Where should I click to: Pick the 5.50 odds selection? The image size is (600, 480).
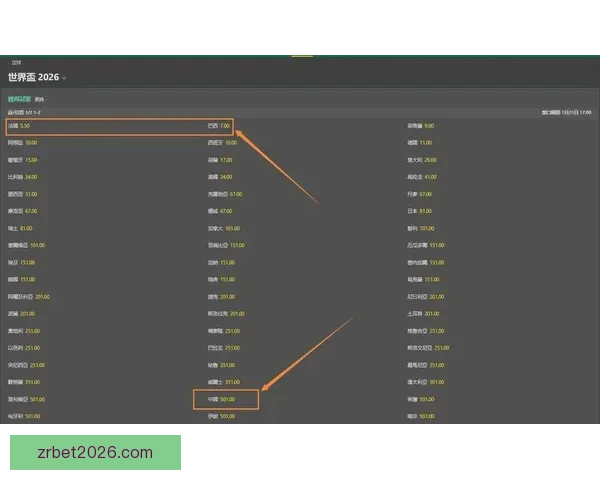point(19,126)
